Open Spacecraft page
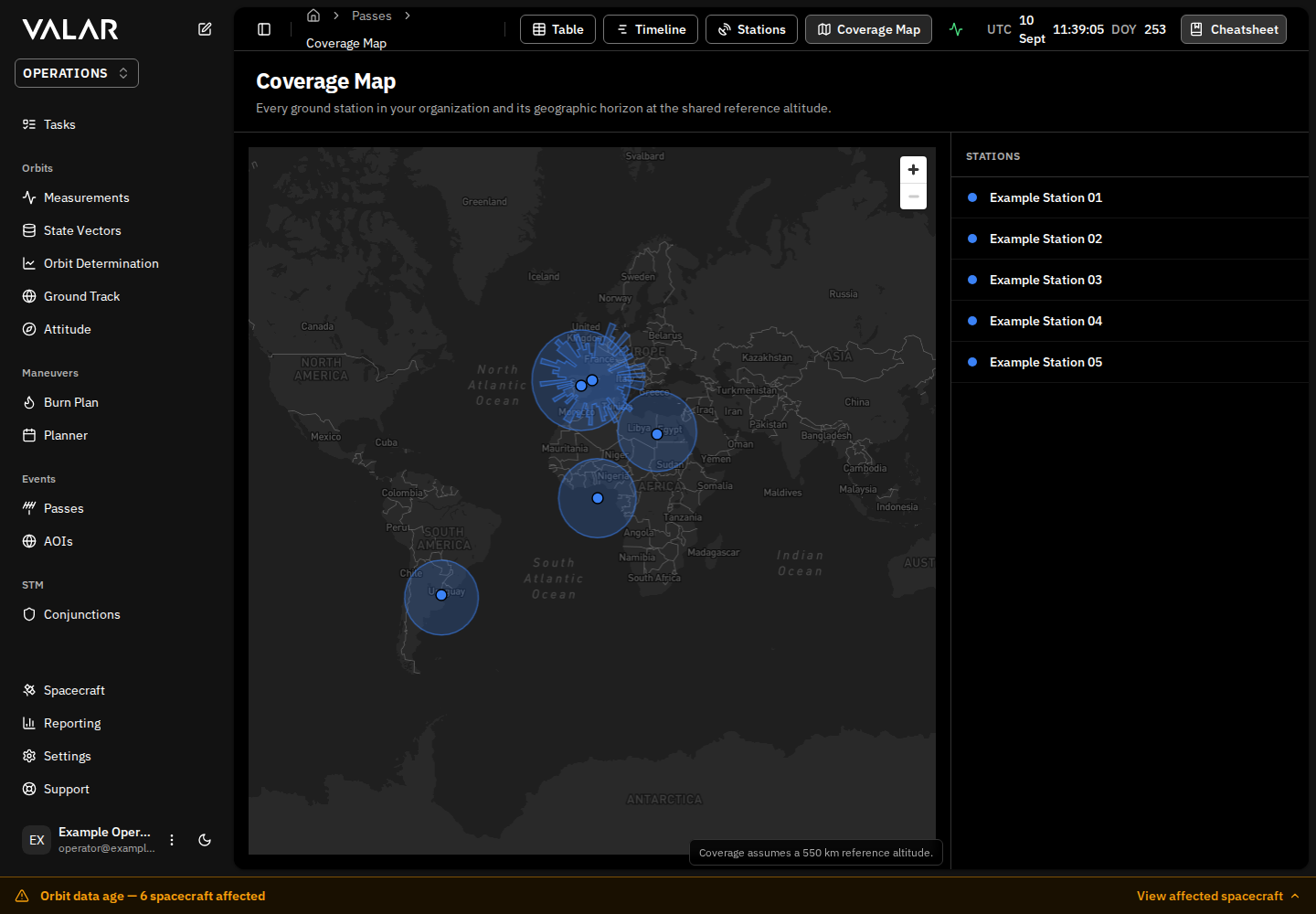The height and width of the screenshot is (914, 1316). (x=117, y=690)
